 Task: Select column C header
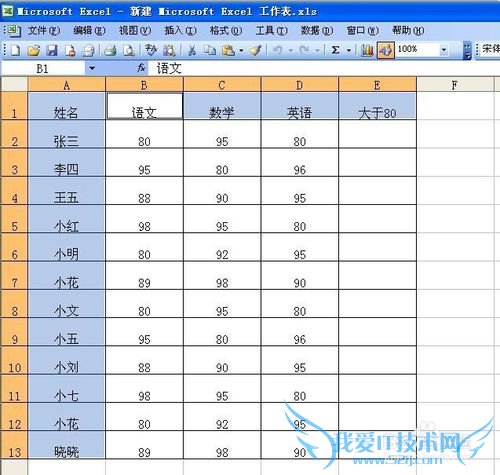tap(222, 85)
